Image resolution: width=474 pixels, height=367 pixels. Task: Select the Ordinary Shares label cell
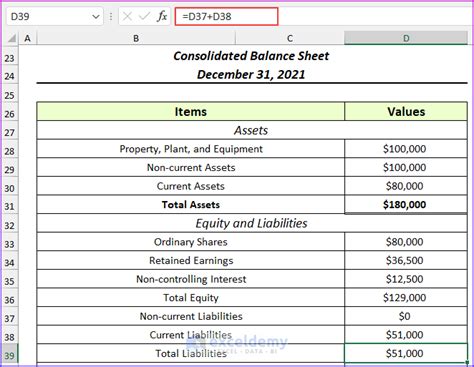coord(191,242)
